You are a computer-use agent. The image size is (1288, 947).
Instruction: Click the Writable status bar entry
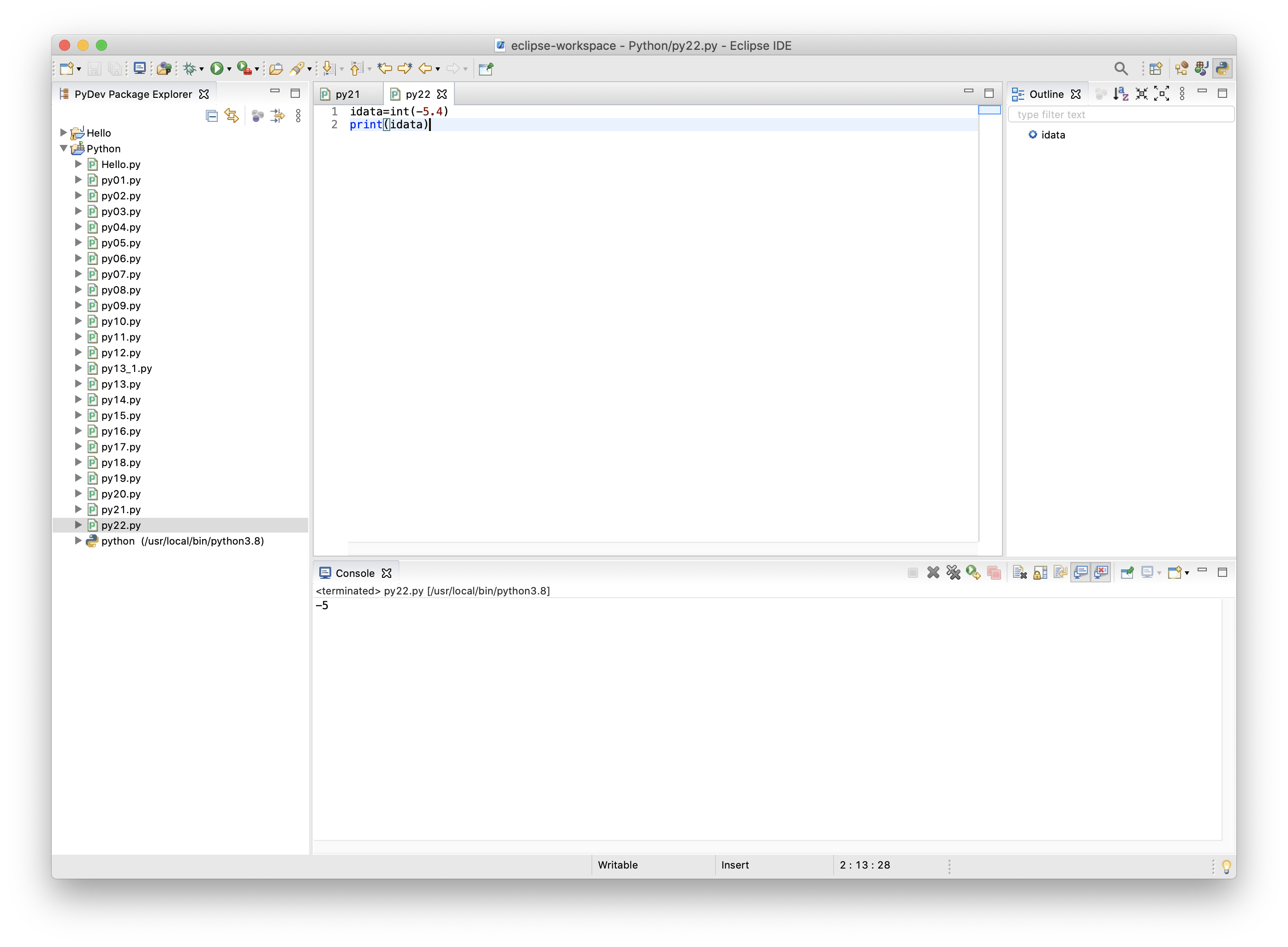[618, 865]
